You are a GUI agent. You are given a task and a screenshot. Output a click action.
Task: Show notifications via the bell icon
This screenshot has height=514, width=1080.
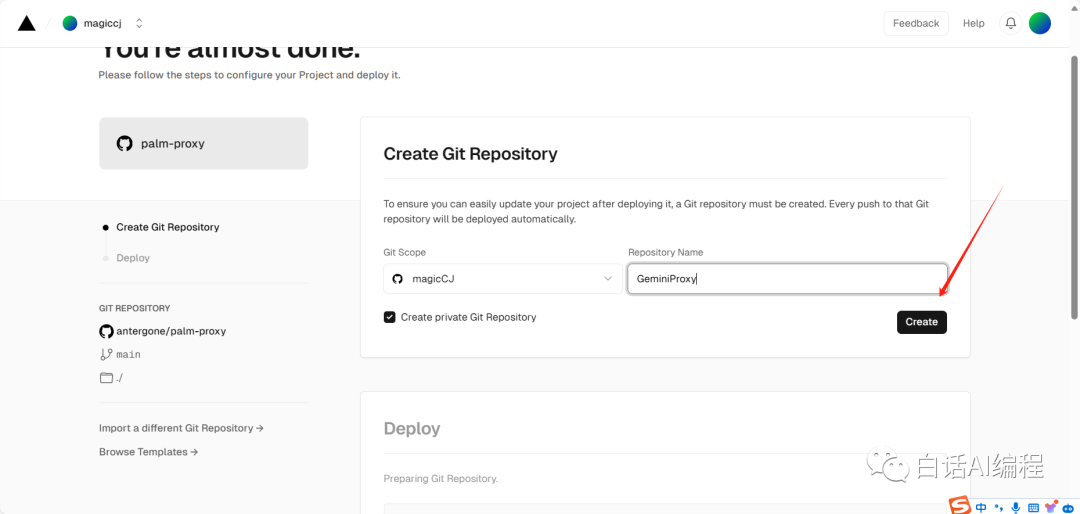[x=1010, y=23]
